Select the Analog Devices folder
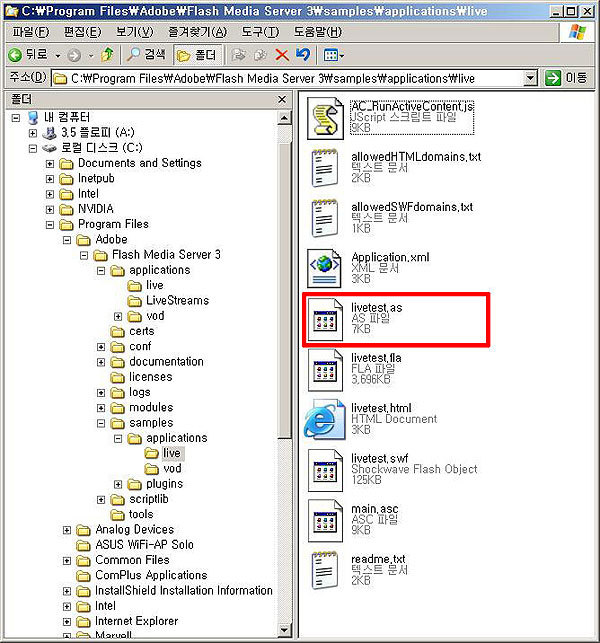 tap(125, 530)
